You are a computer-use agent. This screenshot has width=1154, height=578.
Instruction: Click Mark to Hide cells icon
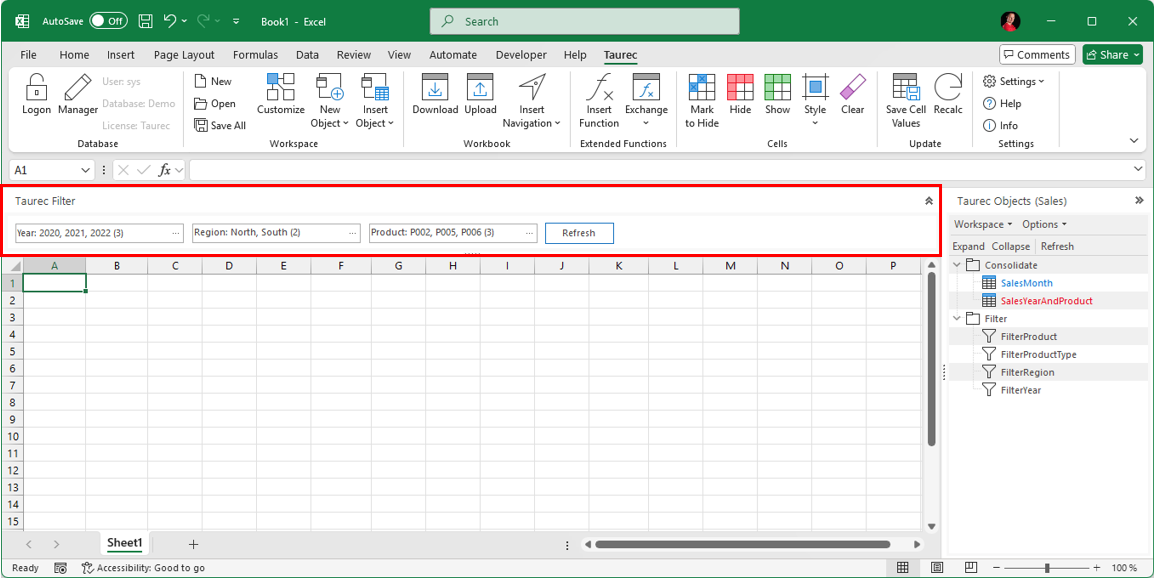coord(701,87)
